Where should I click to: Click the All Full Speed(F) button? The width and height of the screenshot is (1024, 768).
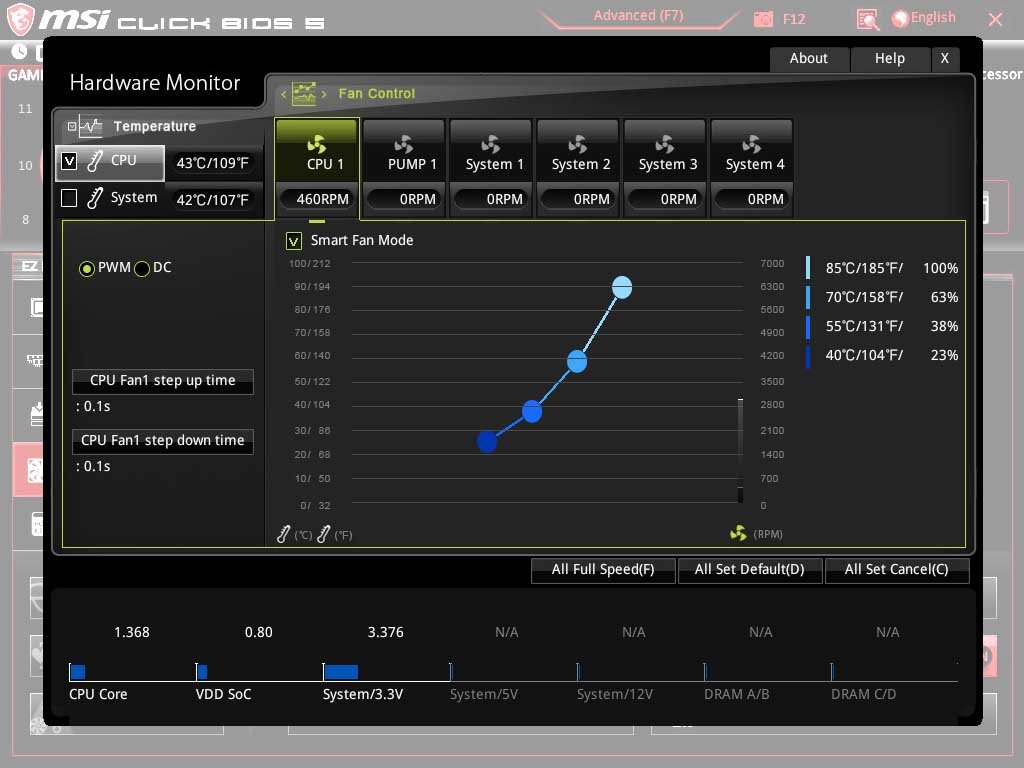click(603, 569)
